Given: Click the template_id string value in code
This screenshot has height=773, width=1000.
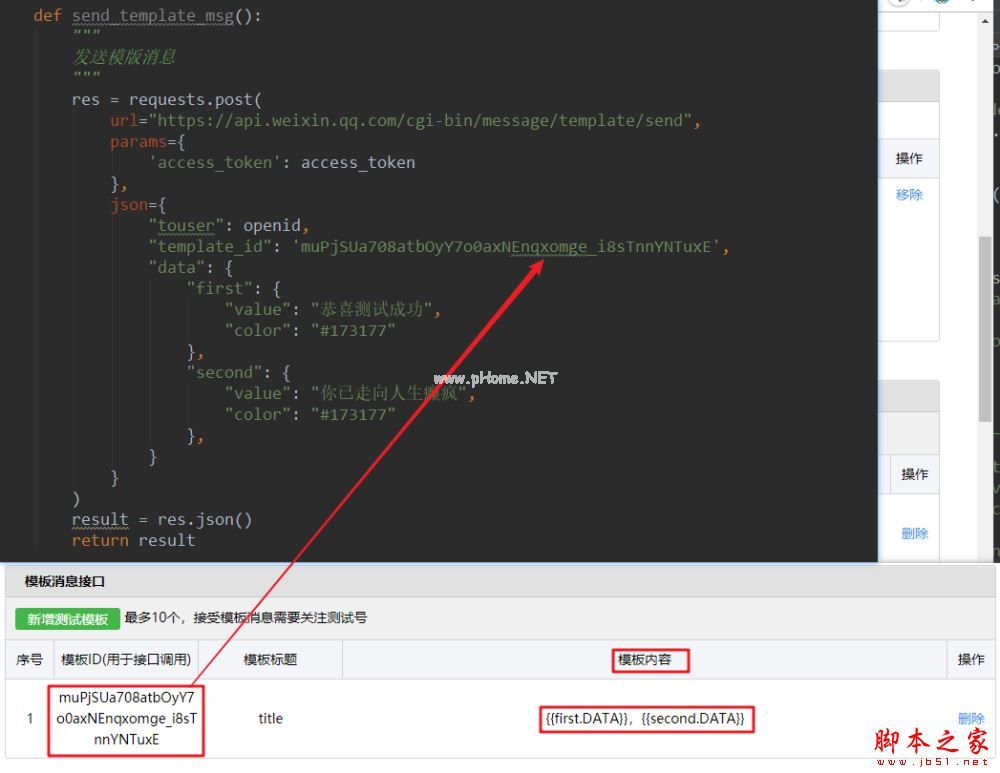Looking at the screenshot, I should 509,247.
